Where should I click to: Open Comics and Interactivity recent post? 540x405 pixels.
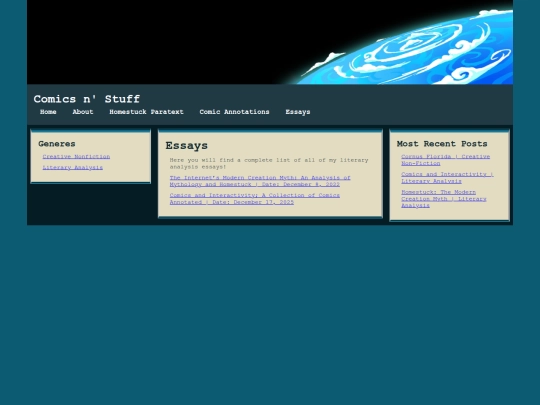447,178
